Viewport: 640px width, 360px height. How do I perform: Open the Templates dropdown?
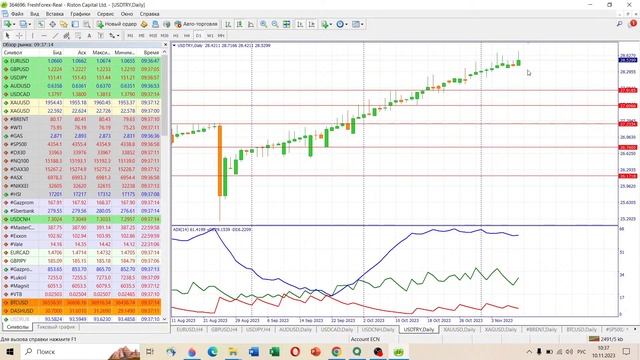(x=358, y=24)
